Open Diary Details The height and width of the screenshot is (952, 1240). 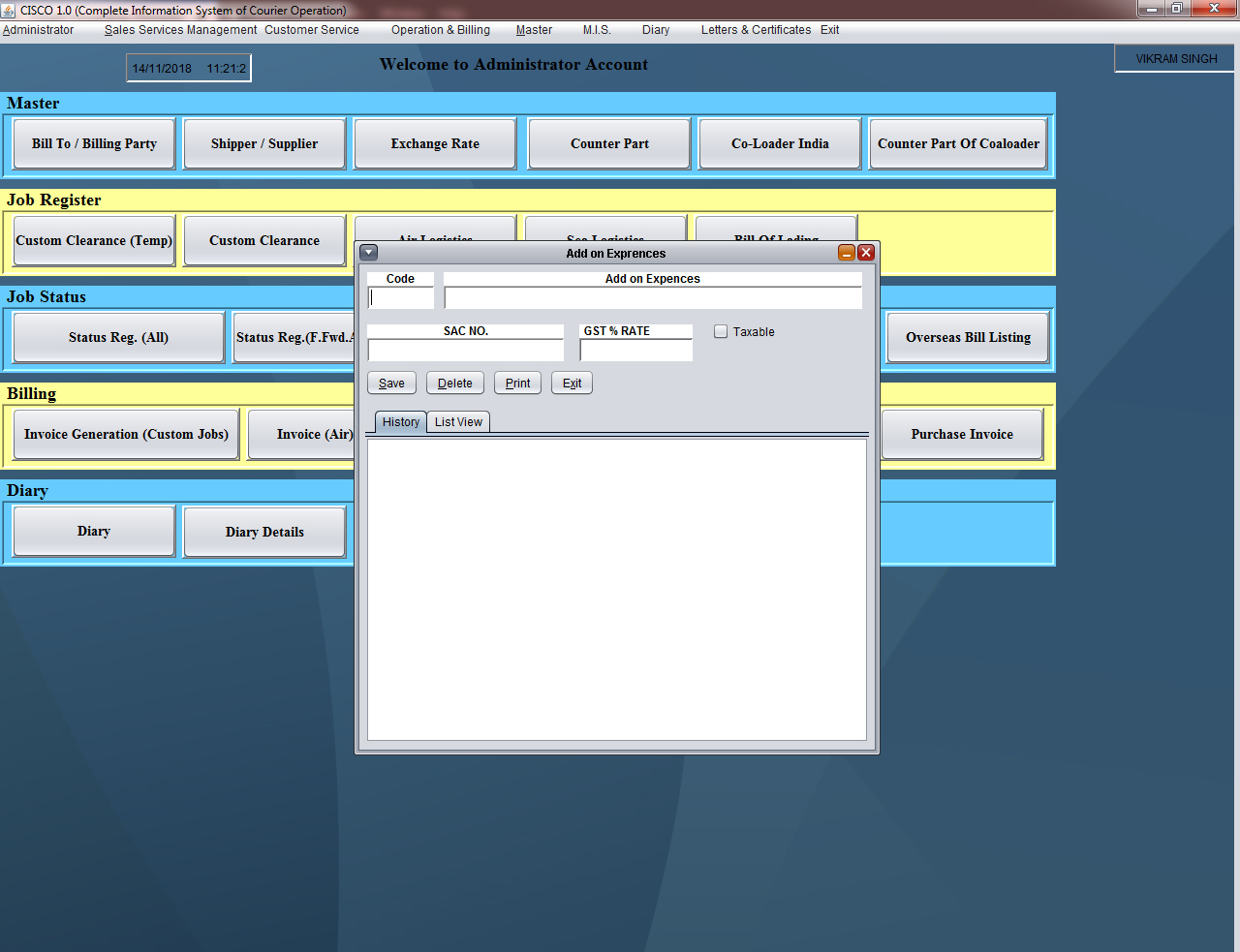[x=264, y=532]
